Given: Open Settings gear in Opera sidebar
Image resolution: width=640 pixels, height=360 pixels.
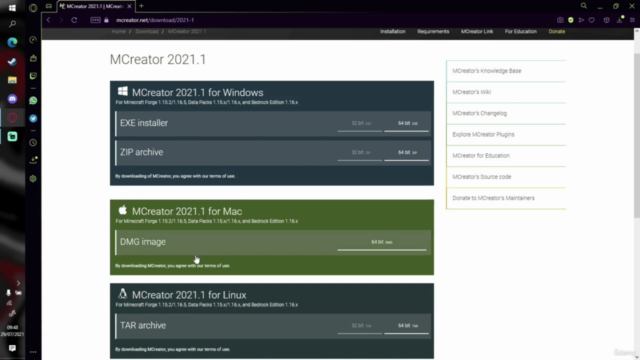Looking at the screenshot, I should click(33, 178).
